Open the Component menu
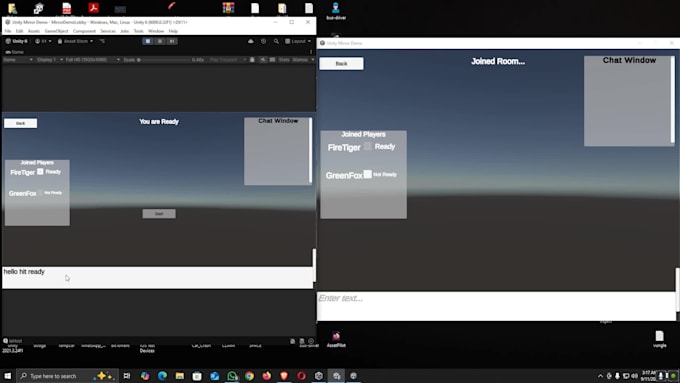This screenshot has width=680, height=383. tap(84, 31)
